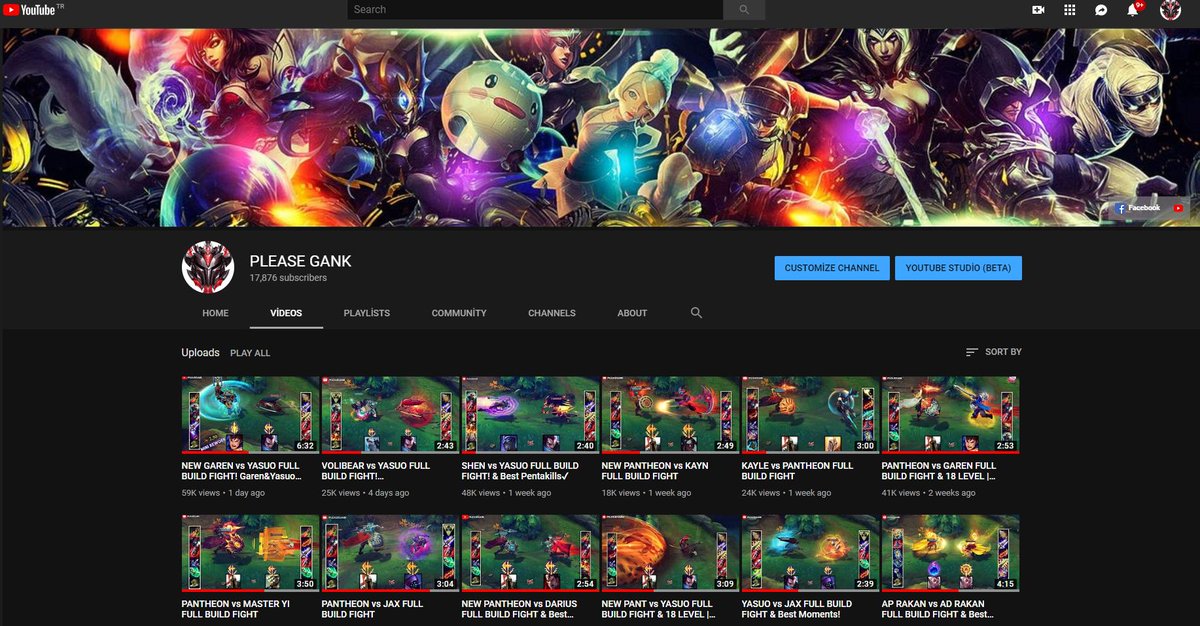Click the CUSTOMIZE CHANNEL button
Screen dimensions: 1200x626
coord(832,268)
